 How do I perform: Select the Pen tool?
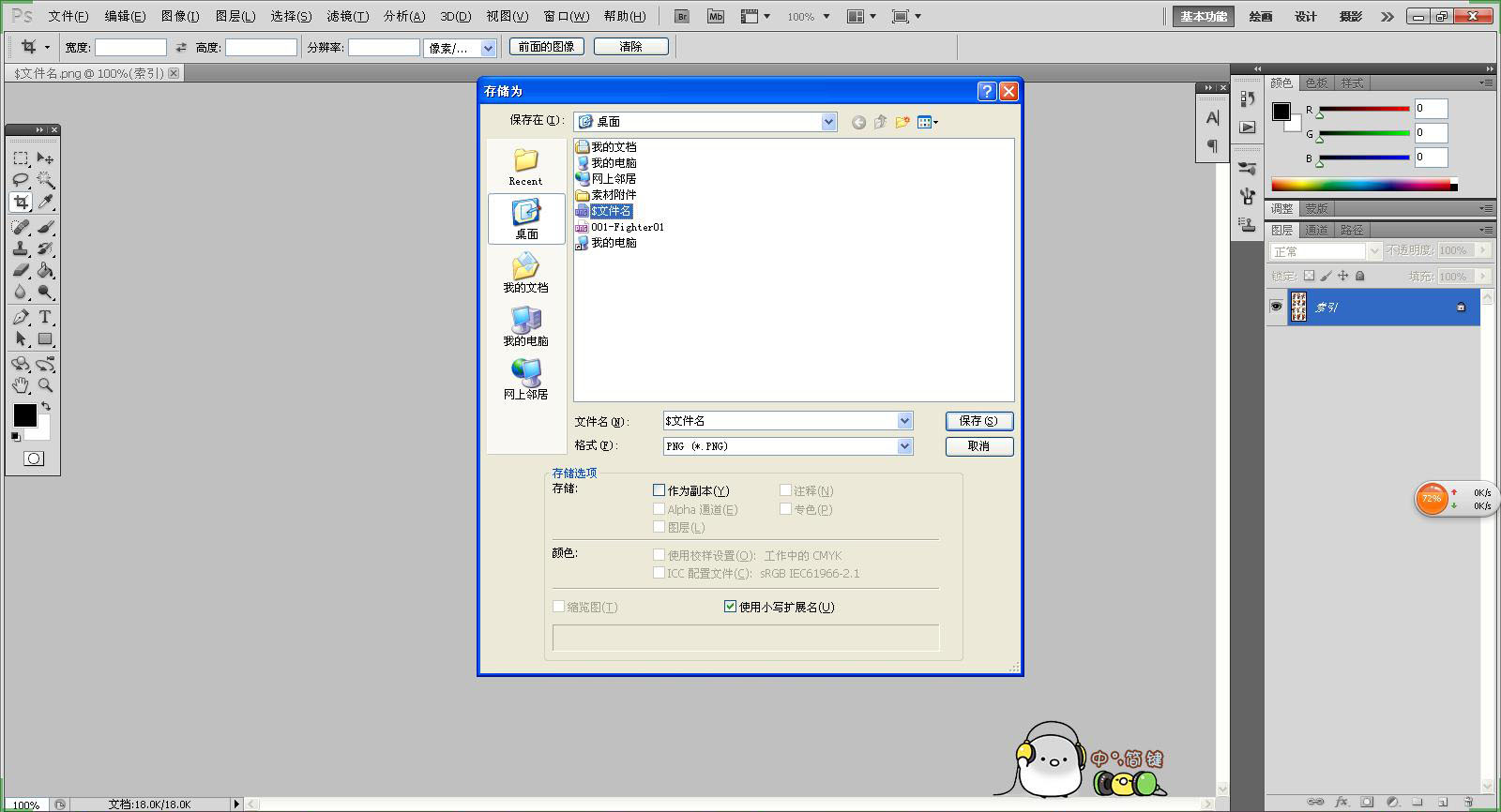pos(21,317)
